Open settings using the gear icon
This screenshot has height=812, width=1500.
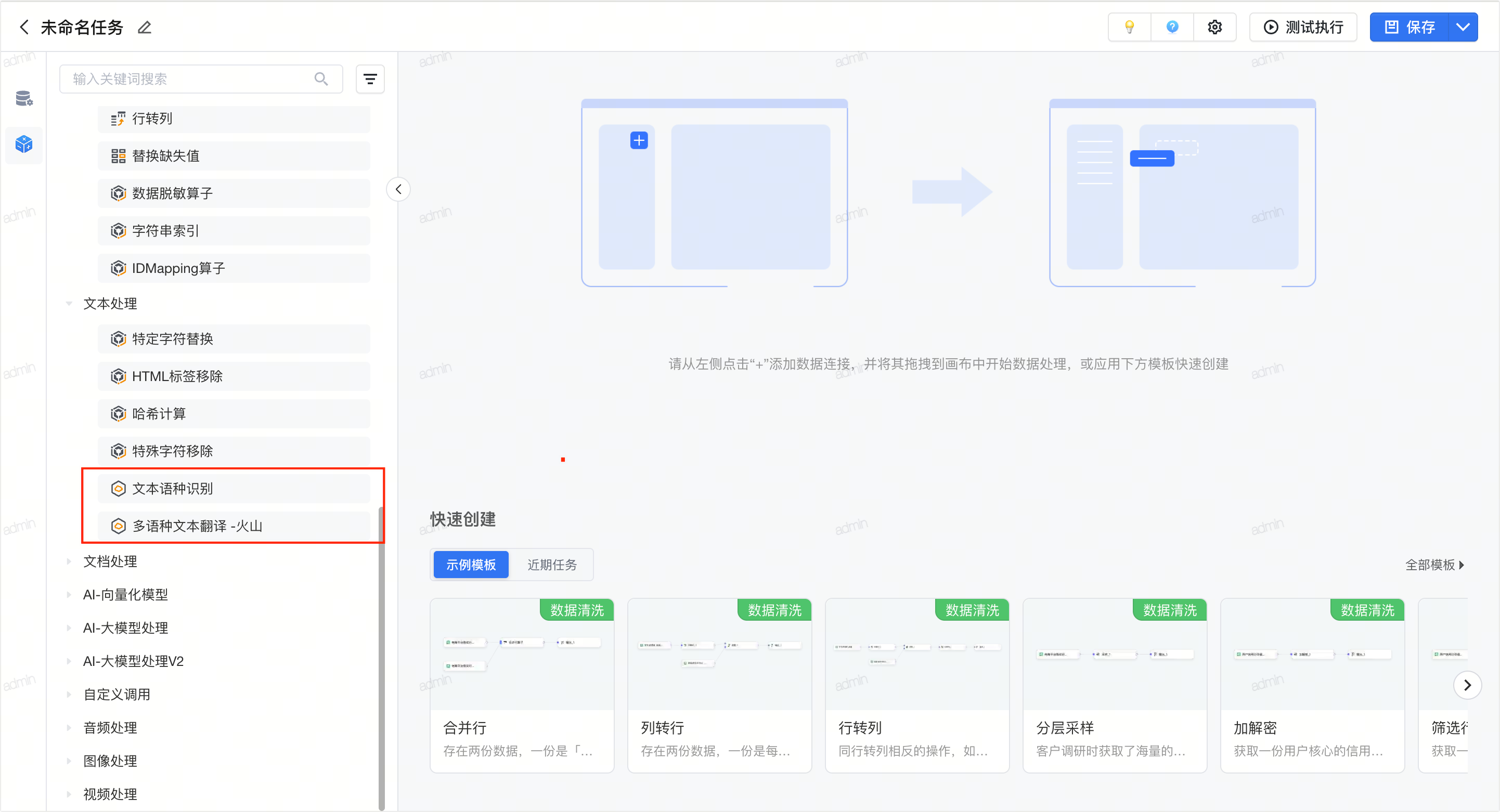(x=1214, y=28)
